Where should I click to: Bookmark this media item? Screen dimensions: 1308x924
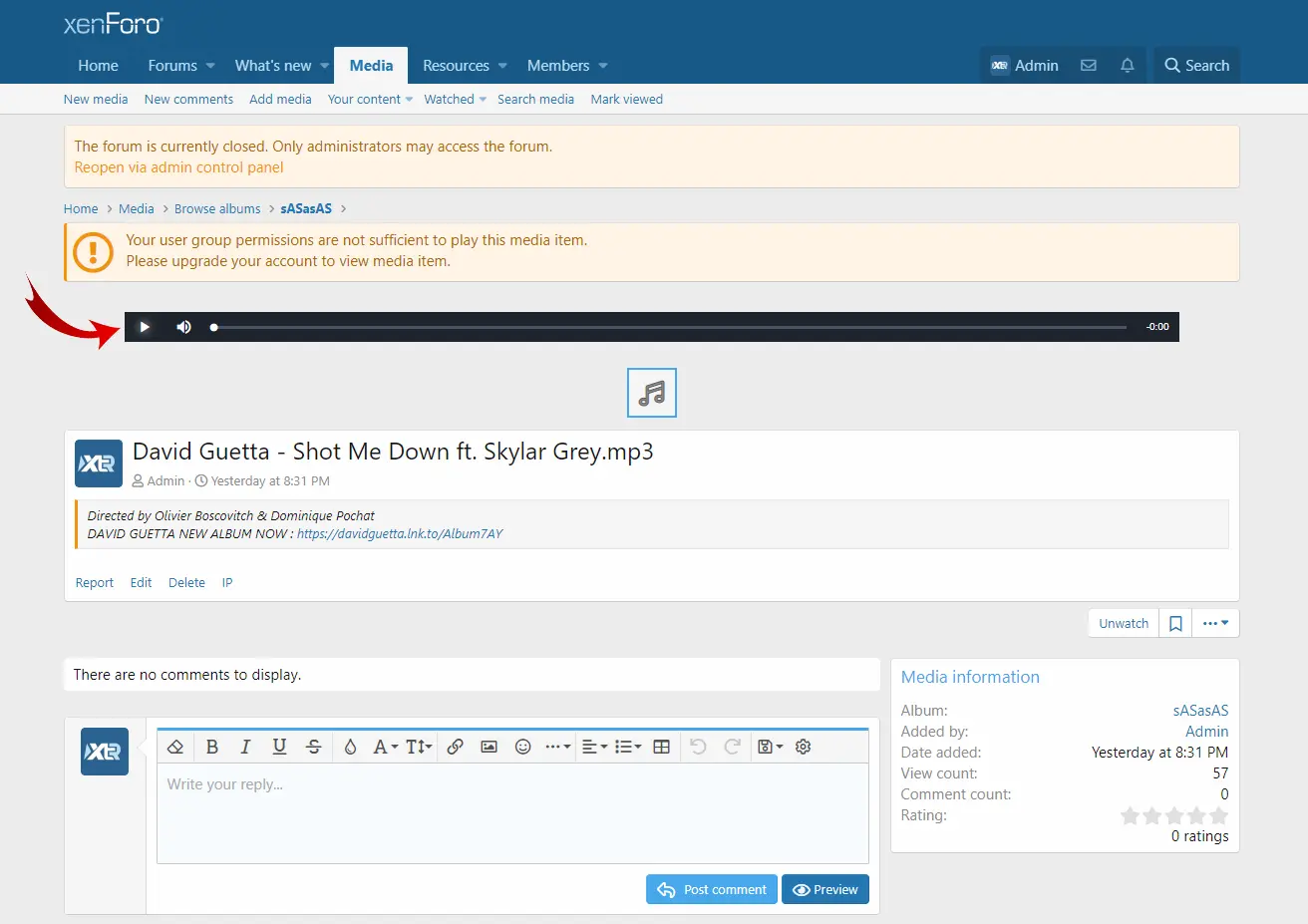[x=1175, y=624]
